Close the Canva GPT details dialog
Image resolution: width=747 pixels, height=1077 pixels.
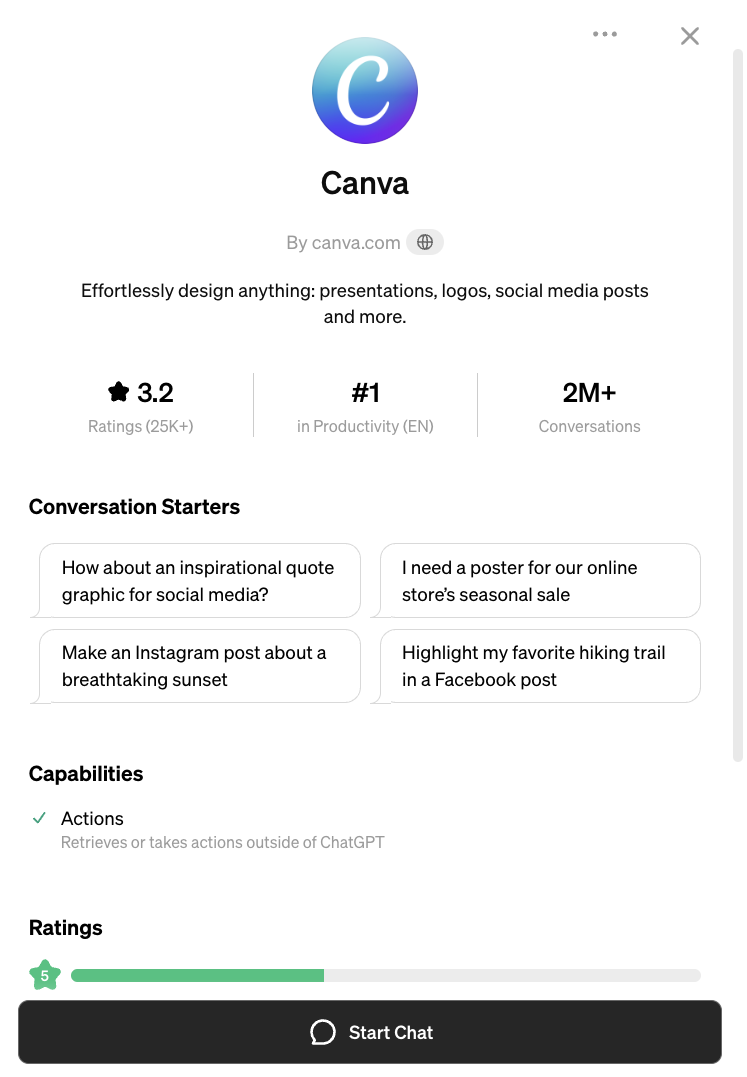[x=690, y=36]
